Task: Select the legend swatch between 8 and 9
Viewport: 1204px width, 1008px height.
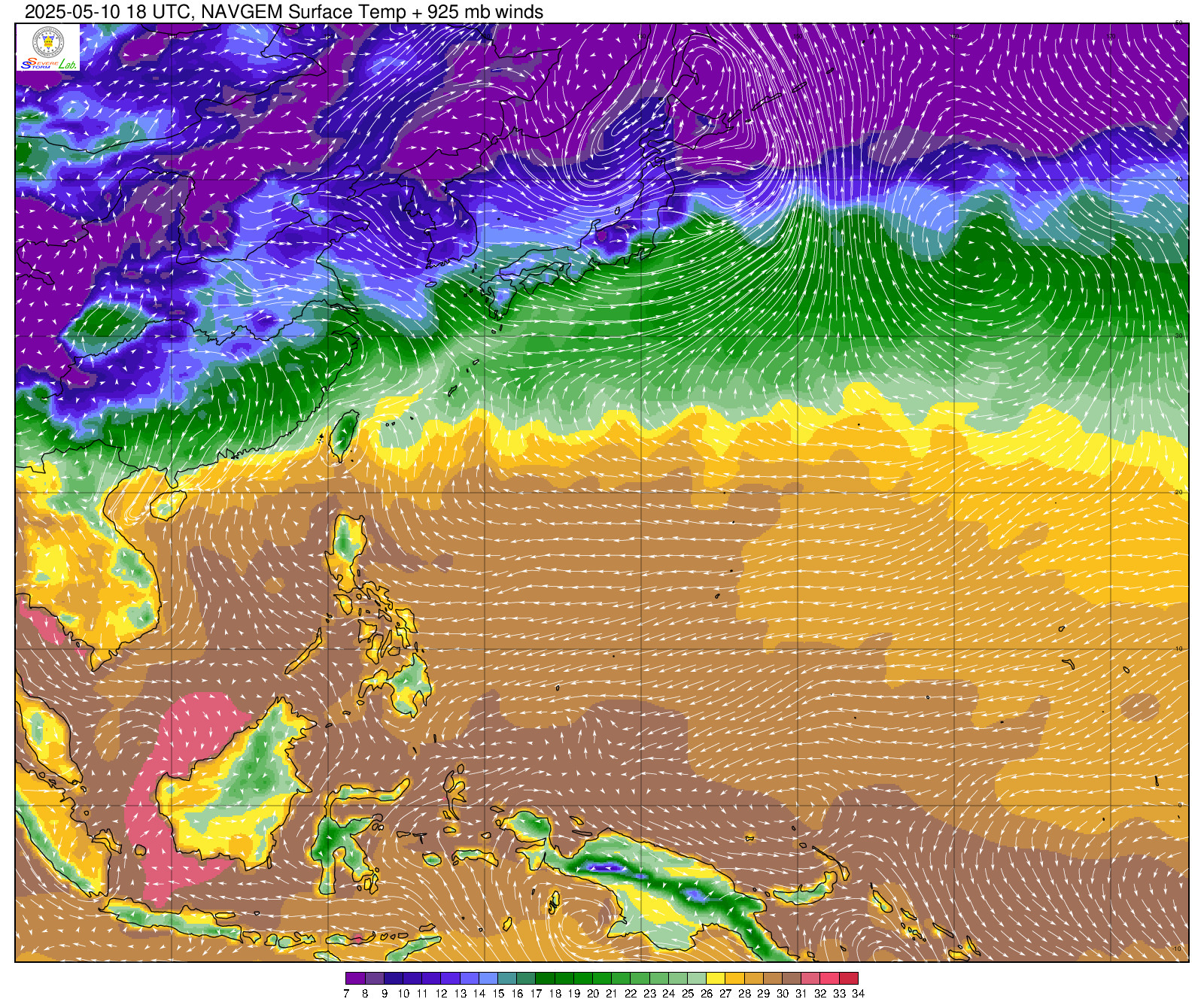Action: pyautogui.click(x=374, y=979)
